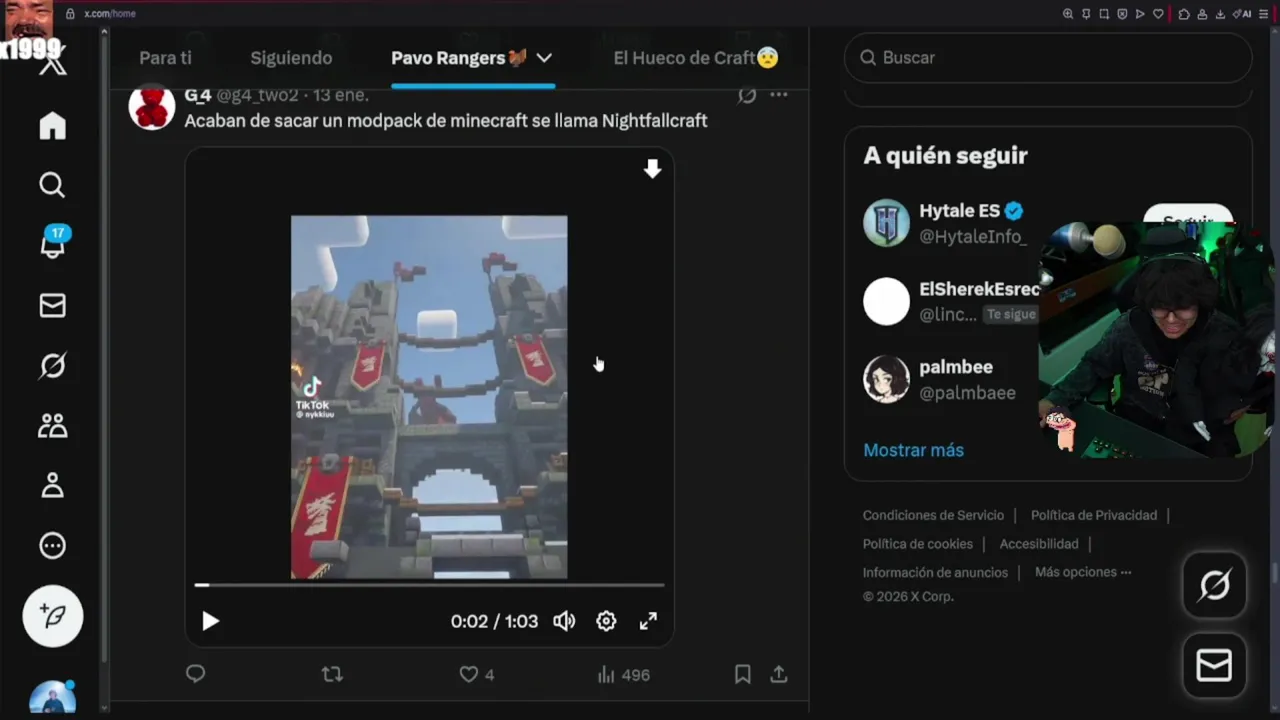This screenshot has height=720, width=1280.
Task: Take snapshot with browser crop icon
Action: pos(1104,14)
